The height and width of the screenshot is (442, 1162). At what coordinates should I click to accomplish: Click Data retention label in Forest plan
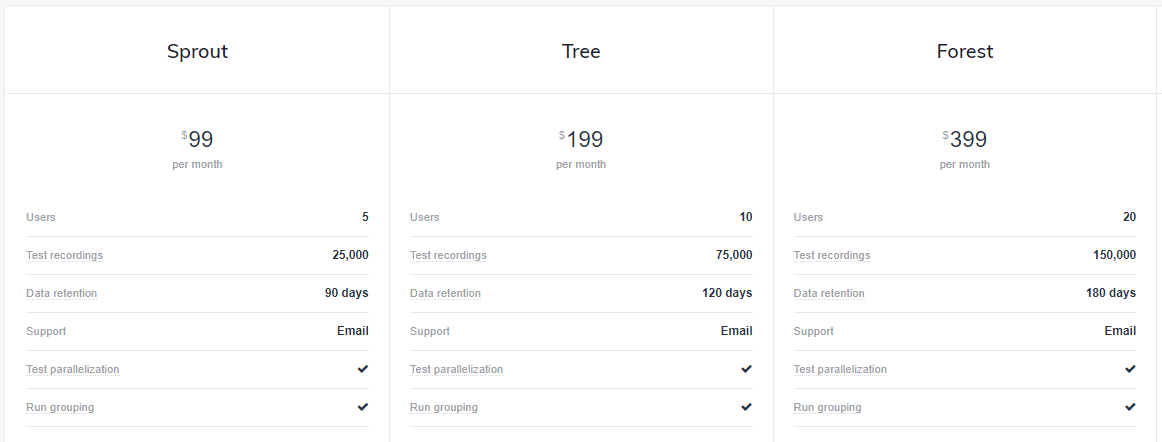click(829, 293)
